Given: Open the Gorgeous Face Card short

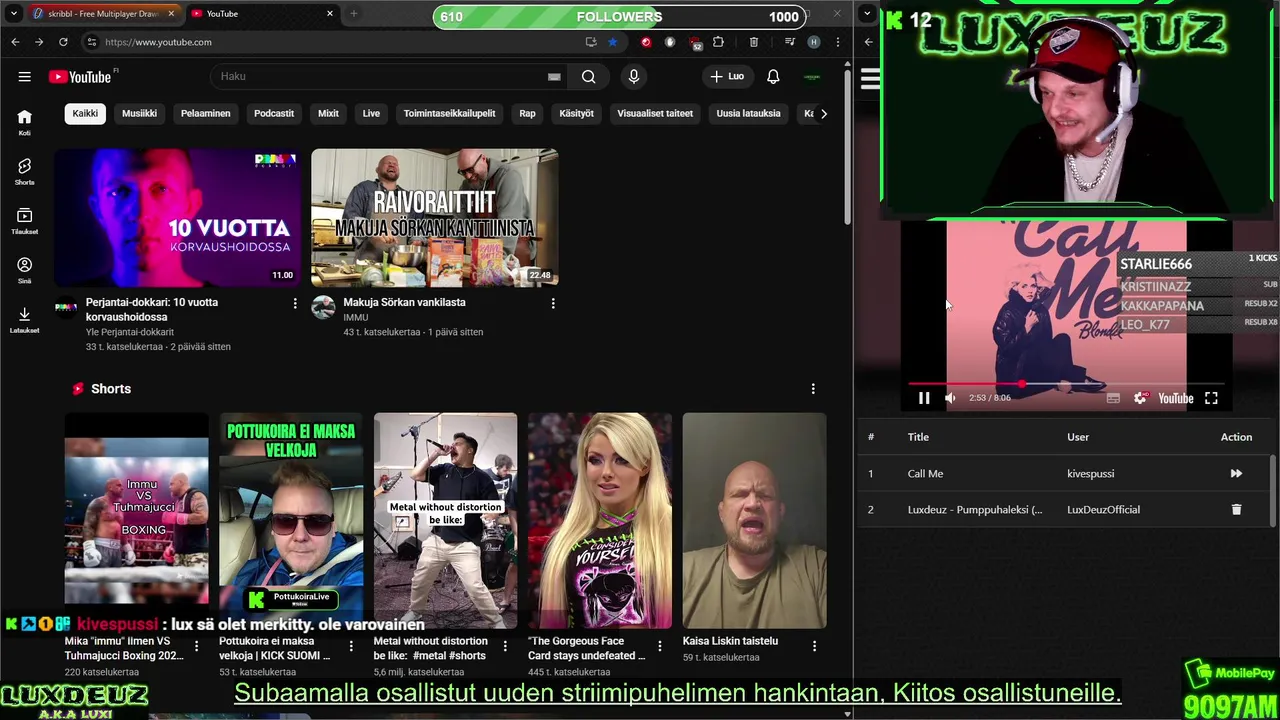Looking at the screenshot, I should [x=600, y=520].
